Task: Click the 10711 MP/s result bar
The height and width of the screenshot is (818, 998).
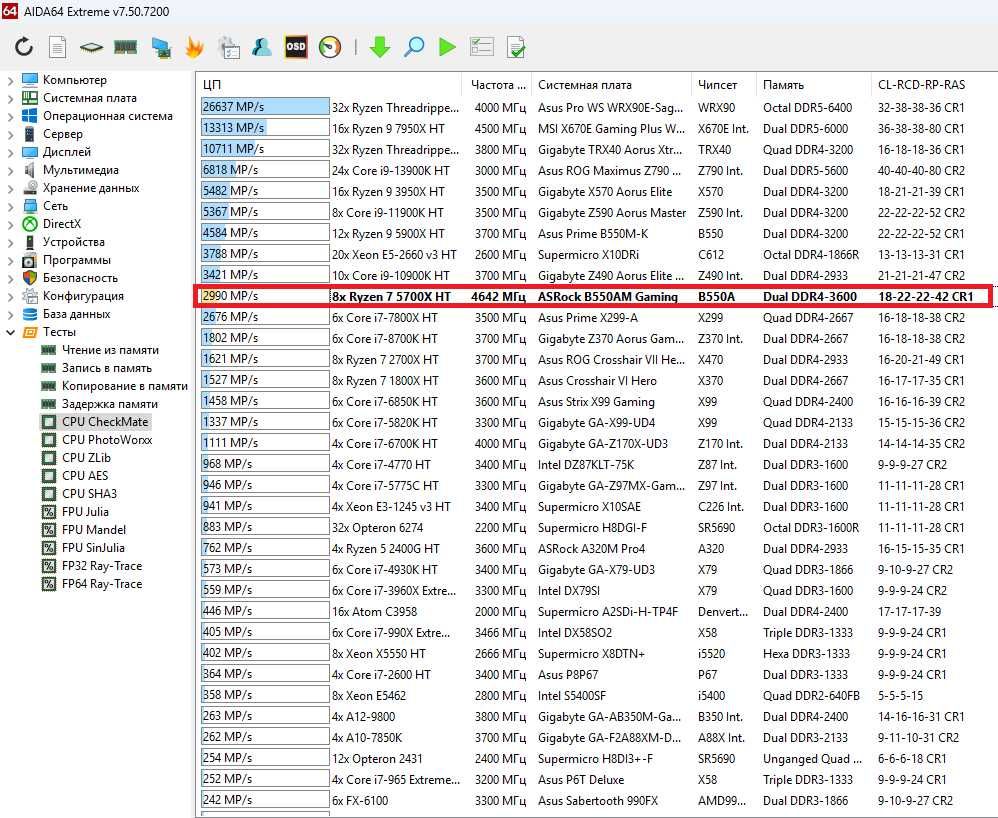Action: coord(265,149)
